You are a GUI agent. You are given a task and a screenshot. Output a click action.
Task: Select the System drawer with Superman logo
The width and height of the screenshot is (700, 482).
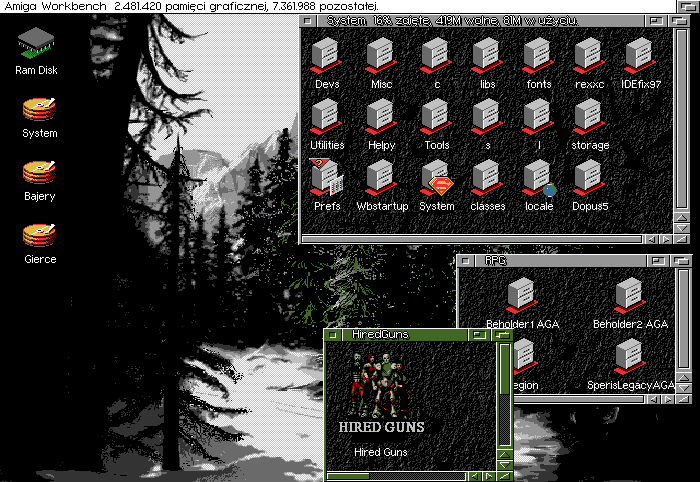point(437,185)
